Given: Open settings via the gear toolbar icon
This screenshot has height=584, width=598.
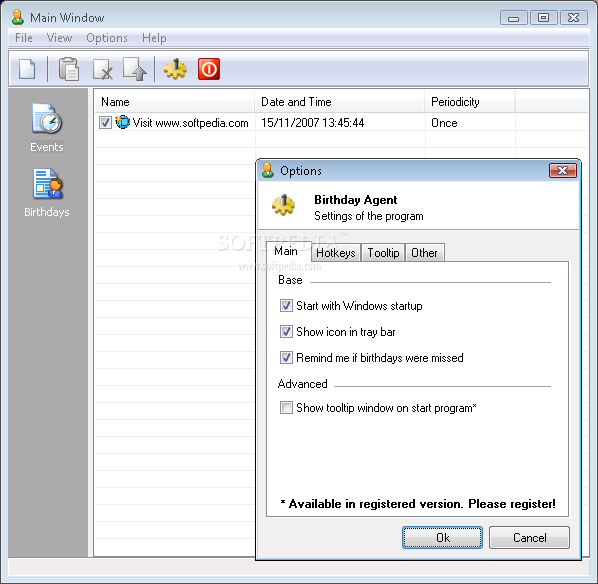Looking at the screenshot, I should [175, 69].
